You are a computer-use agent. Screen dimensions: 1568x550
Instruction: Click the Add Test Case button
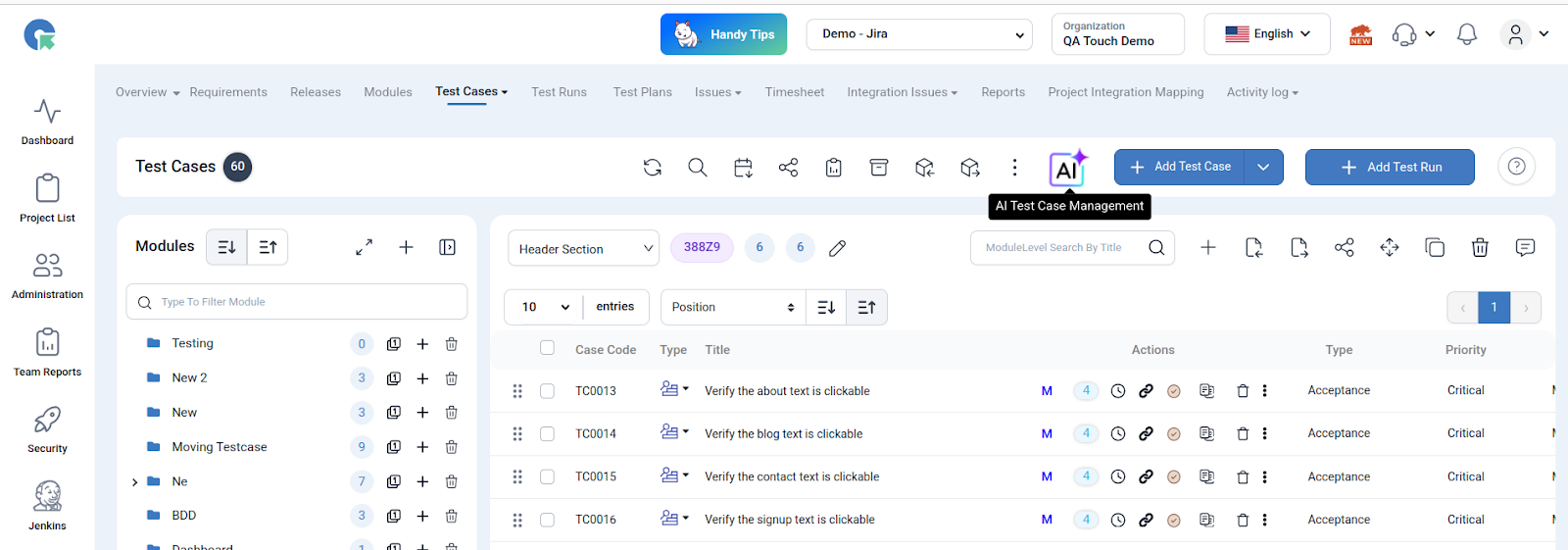1180,168
